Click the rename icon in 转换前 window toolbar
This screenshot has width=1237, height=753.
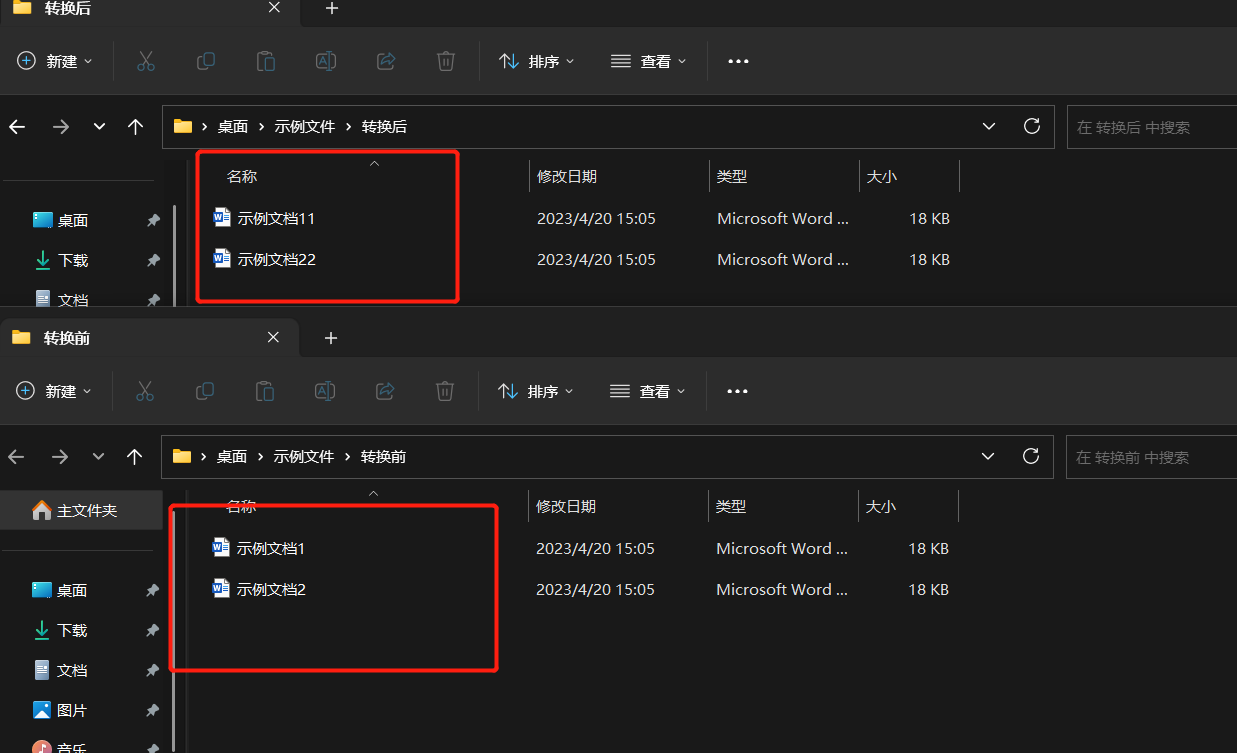[x=325, y=391]
